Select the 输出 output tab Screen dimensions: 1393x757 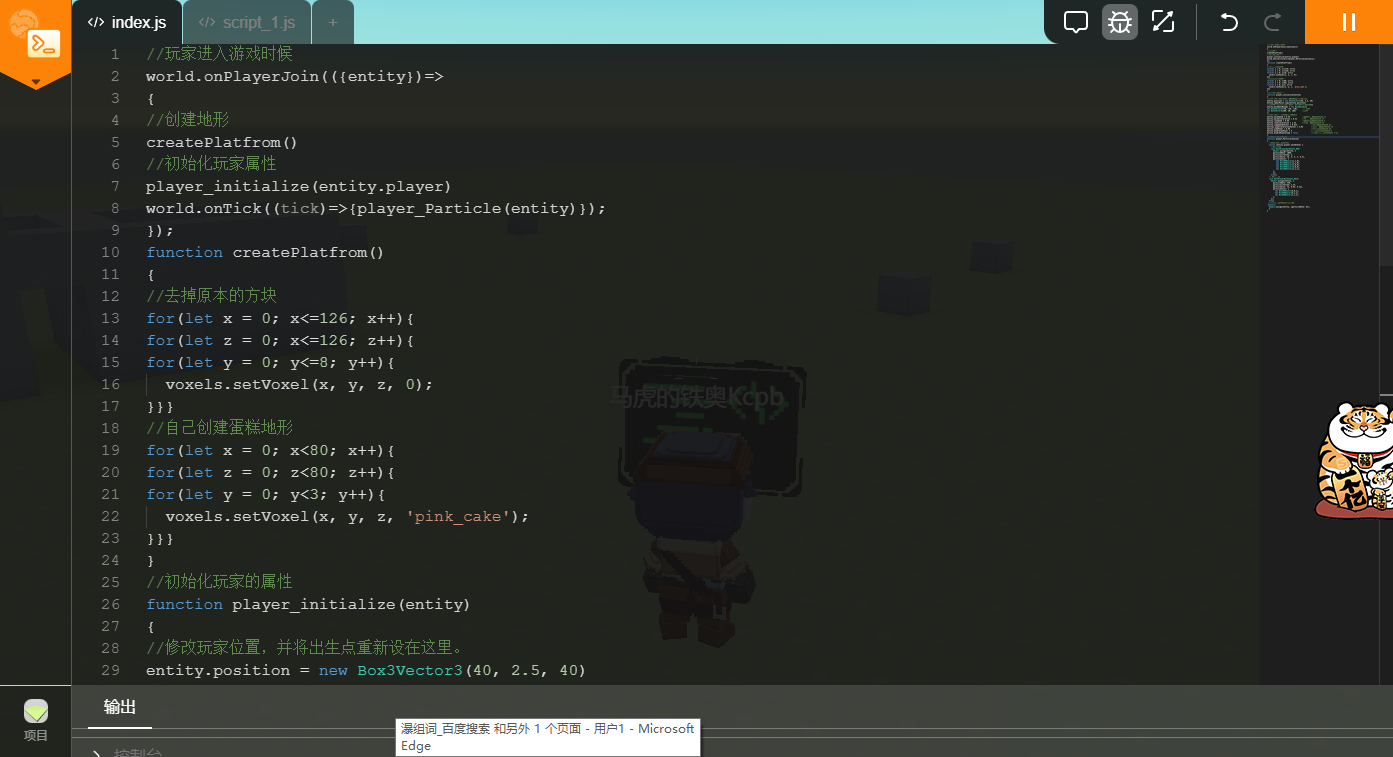(x=120, y=707)
